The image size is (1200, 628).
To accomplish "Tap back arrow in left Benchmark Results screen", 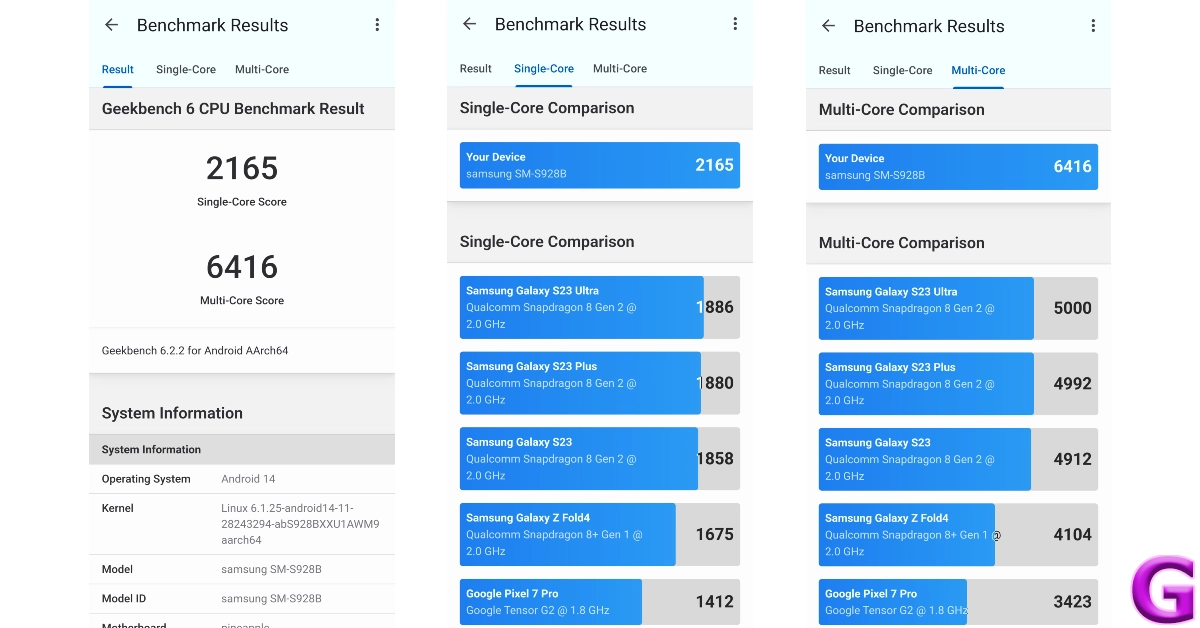I will pyautogui.click(x=111, y=25).
